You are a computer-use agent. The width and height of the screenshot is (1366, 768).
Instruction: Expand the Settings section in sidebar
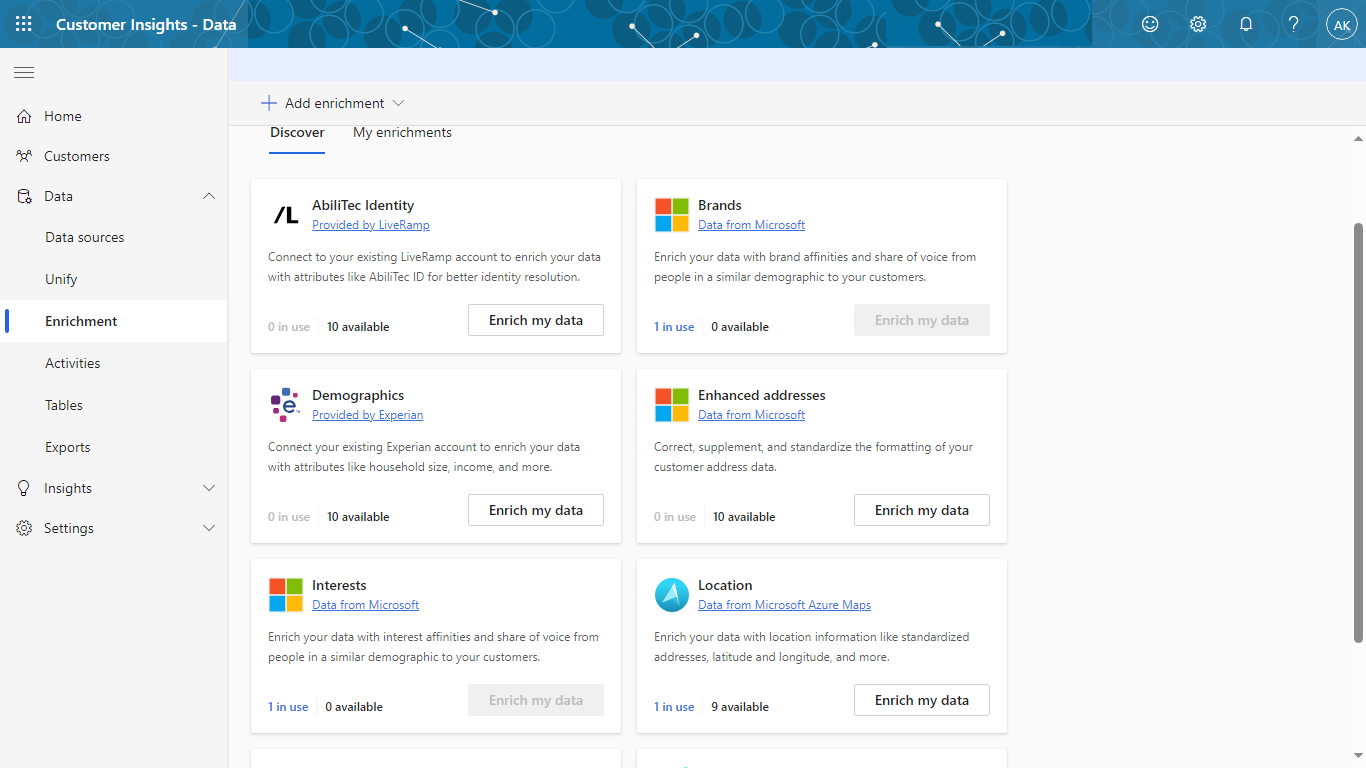[209, 528]
